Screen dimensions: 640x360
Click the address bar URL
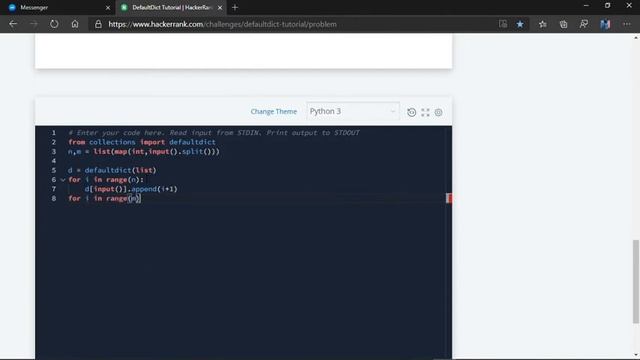[x=222, y=24]
